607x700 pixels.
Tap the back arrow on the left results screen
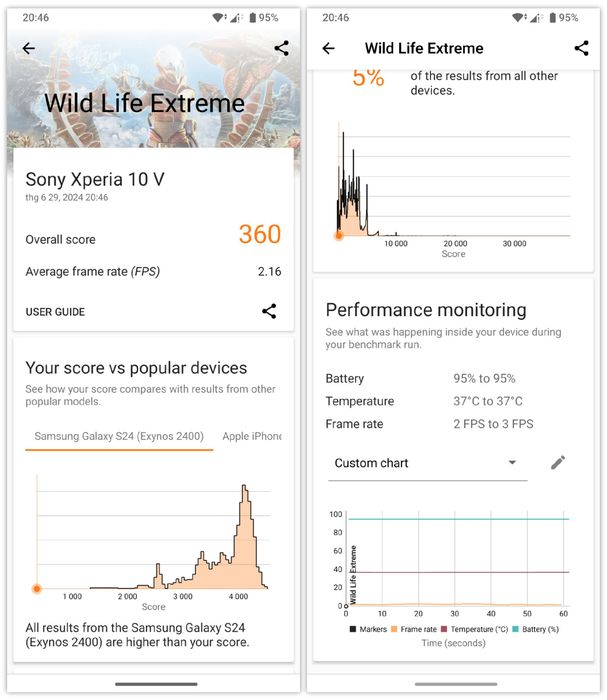(x=29, y=48)
